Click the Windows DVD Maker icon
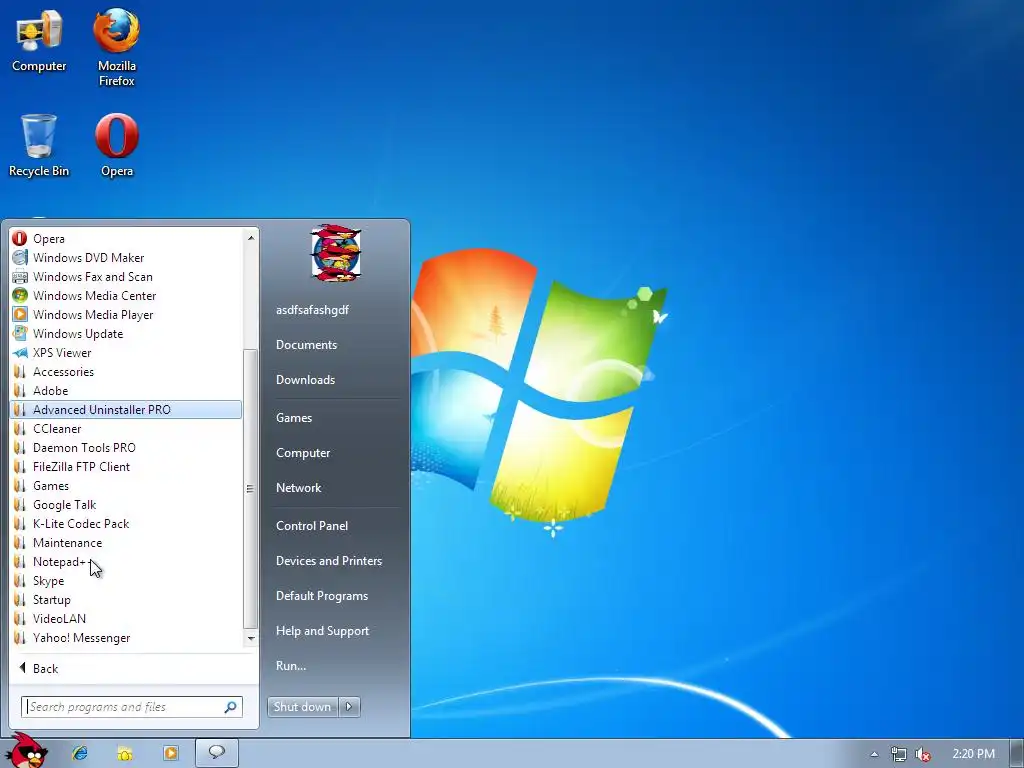Viewport: 1024px width, 768px height. point(20,257)
